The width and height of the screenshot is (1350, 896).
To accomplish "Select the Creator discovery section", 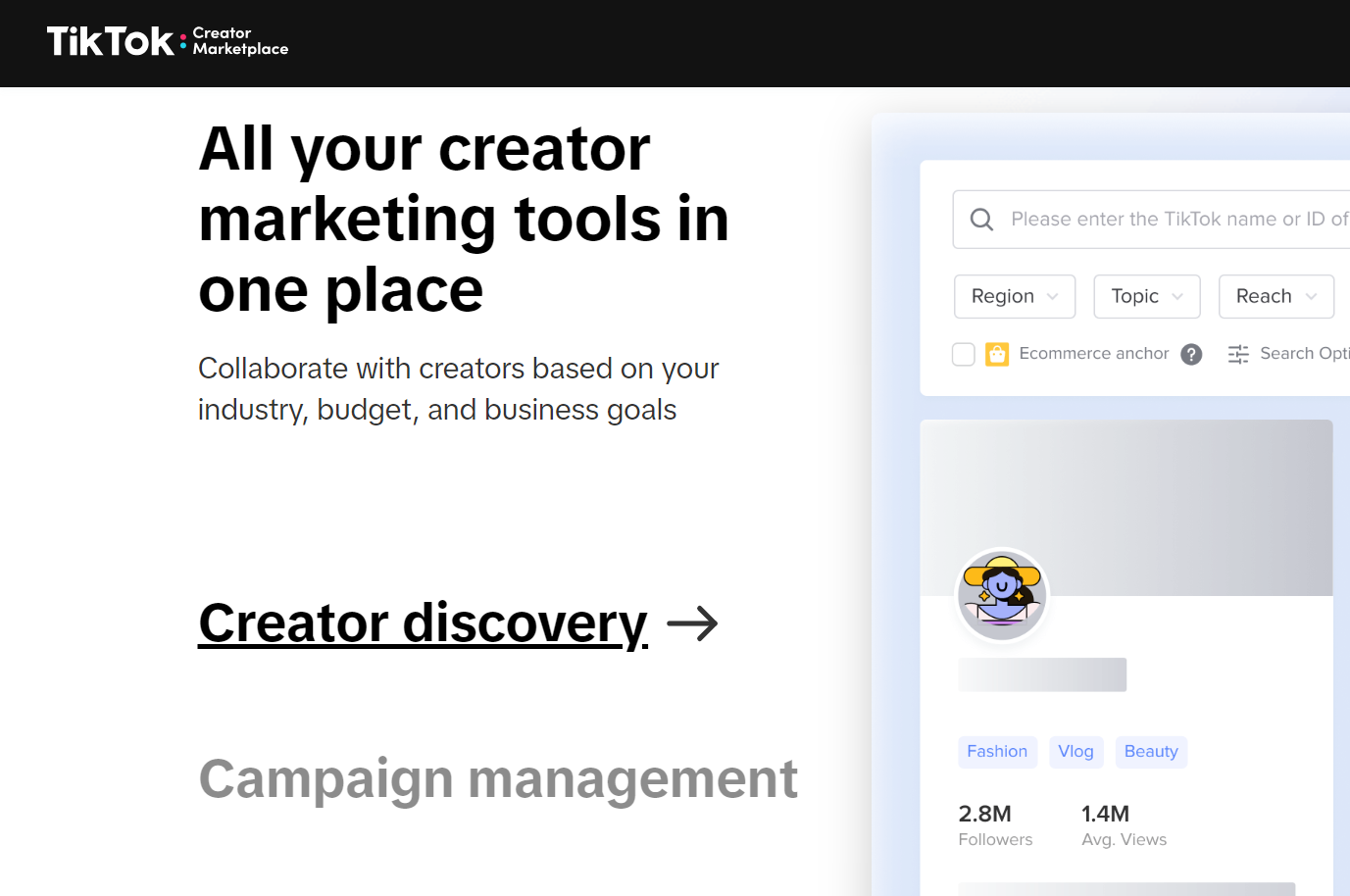I will tap(423, 623).
